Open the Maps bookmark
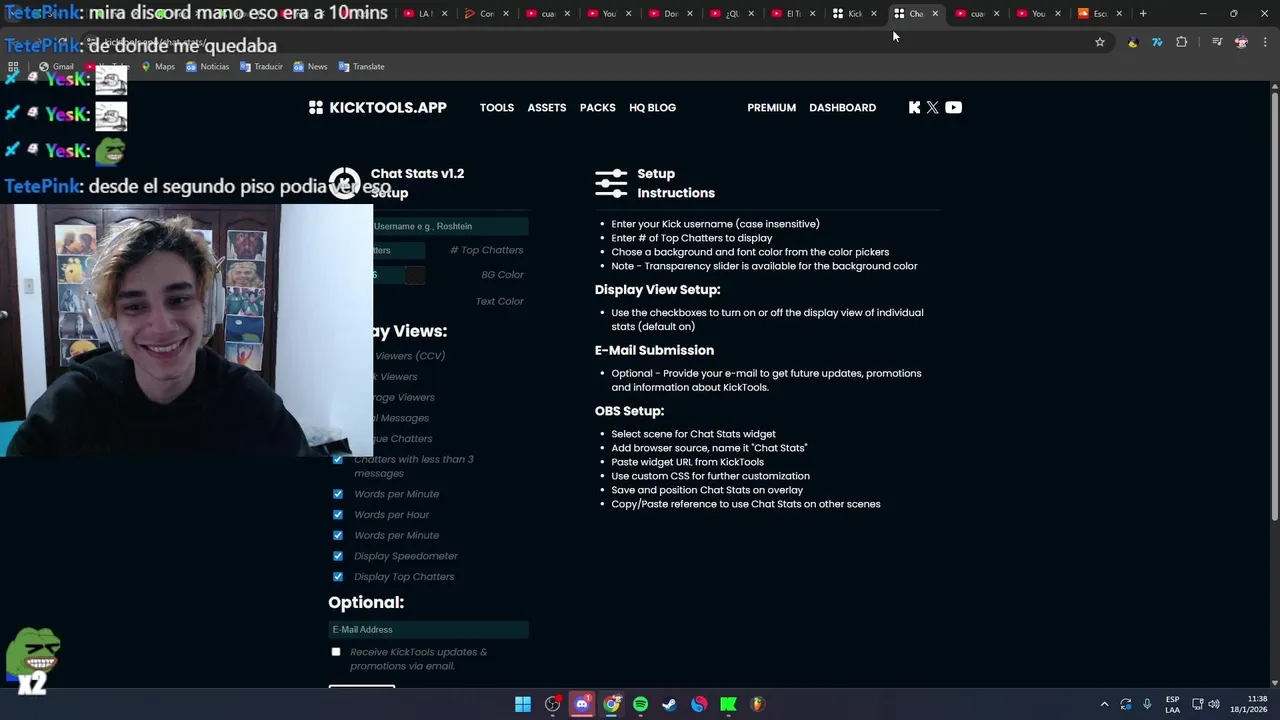 (158, 66)
